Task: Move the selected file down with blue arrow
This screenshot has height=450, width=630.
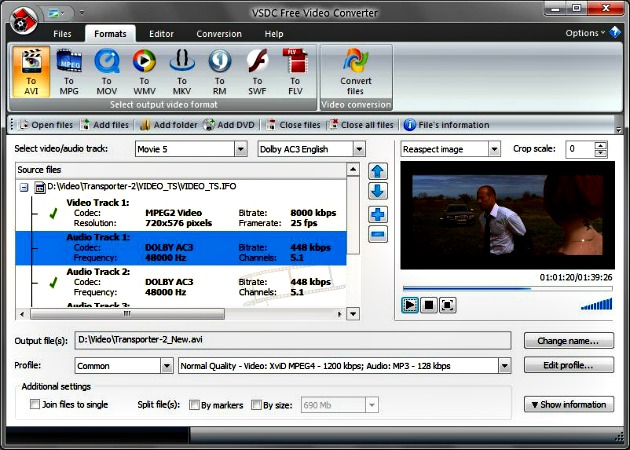Action: click(x=377, y=191)
